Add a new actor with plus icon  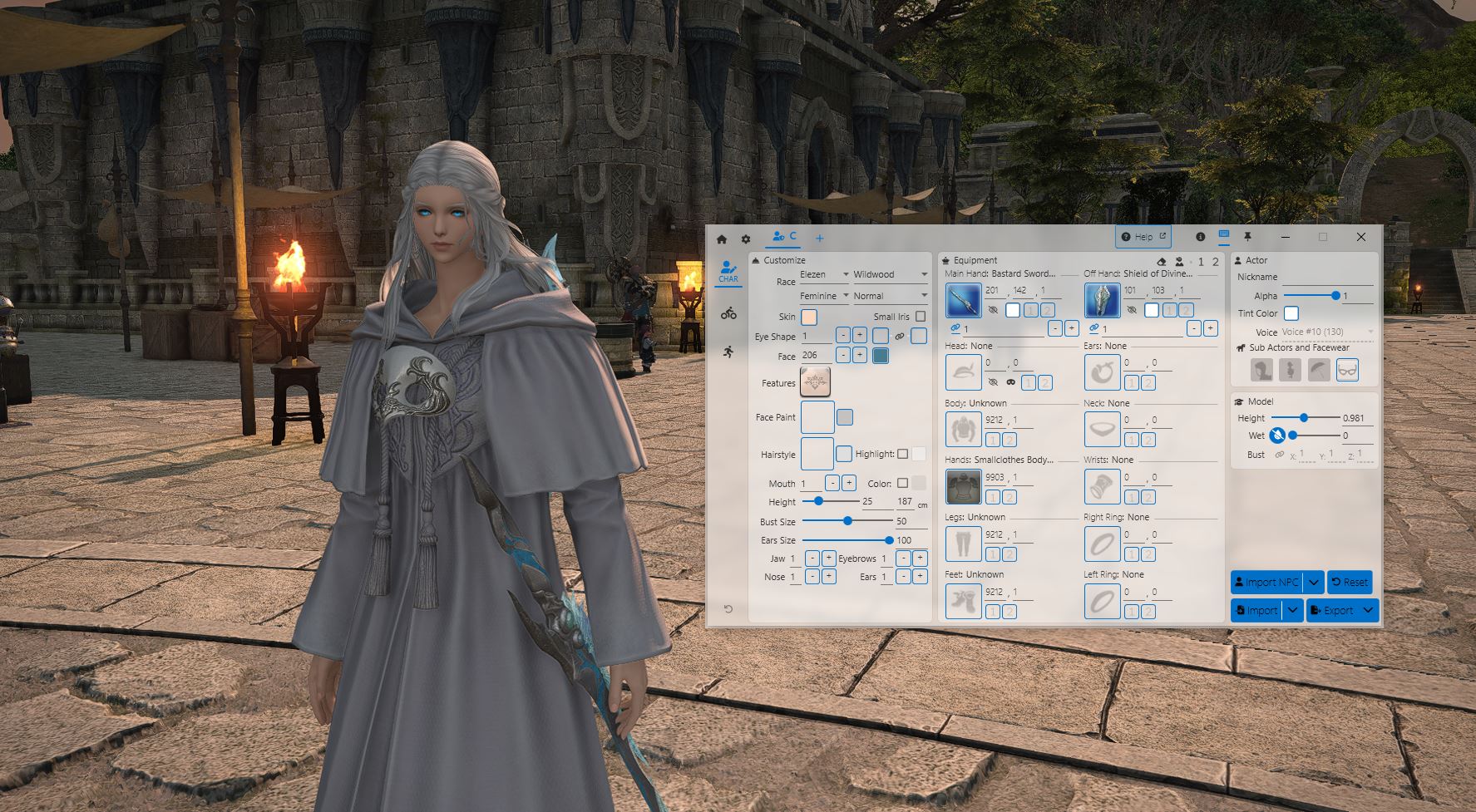[819, 239]
